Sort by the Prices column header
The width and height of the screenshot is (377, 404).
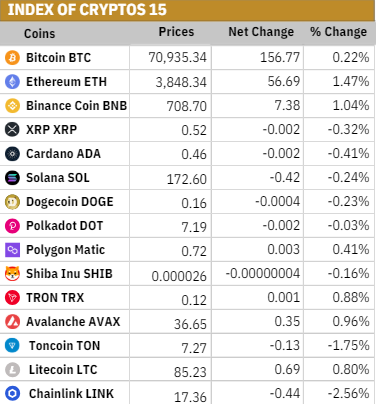point(176,32)
